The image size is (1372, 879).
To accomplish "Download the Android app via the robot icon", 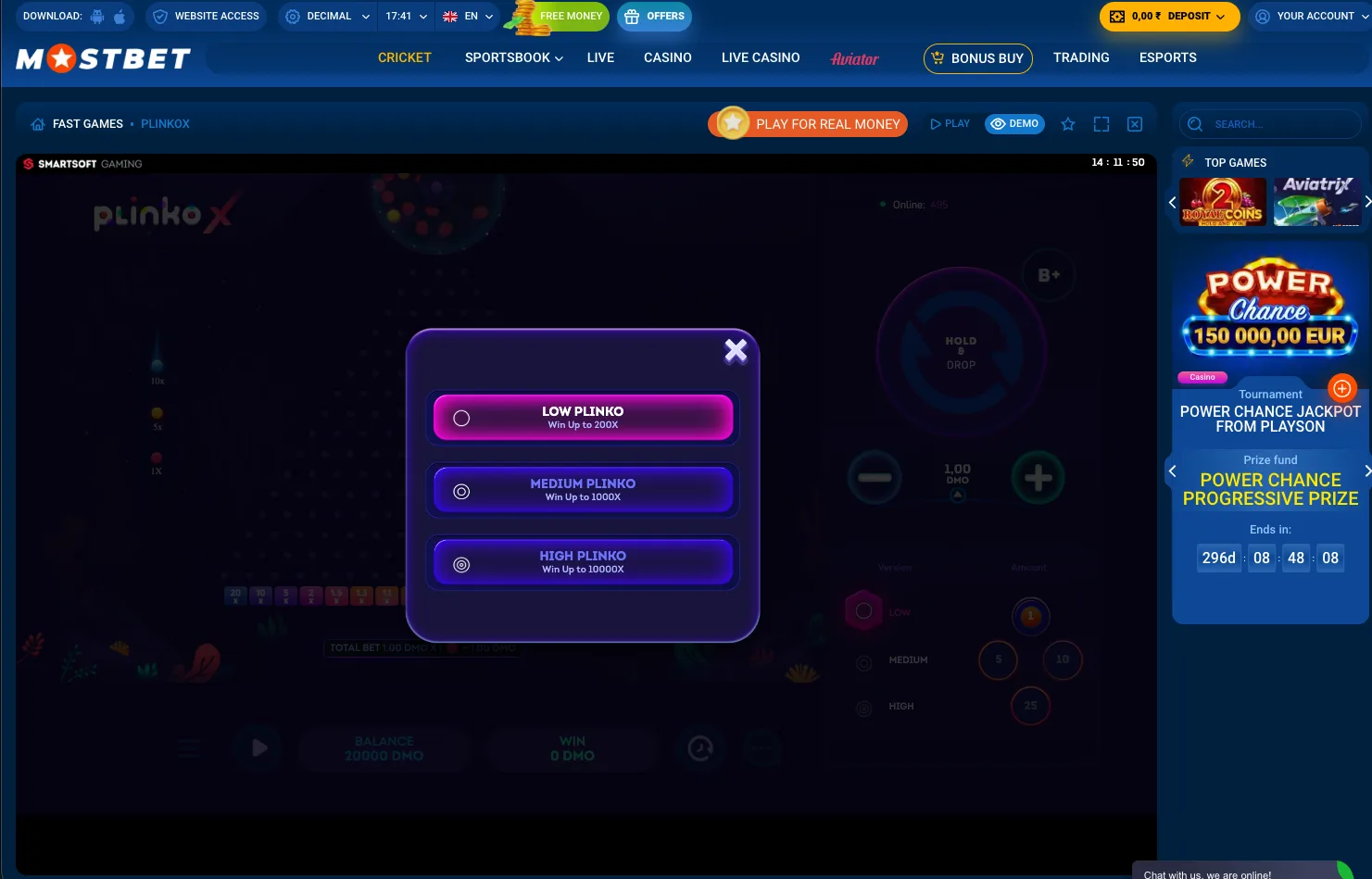I will point(97,17).
